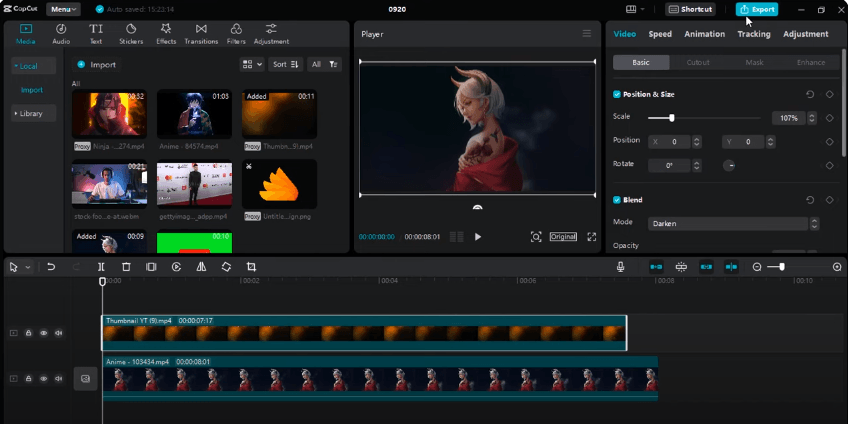
Task: Play the video in Player
Action: pos(478,237)
